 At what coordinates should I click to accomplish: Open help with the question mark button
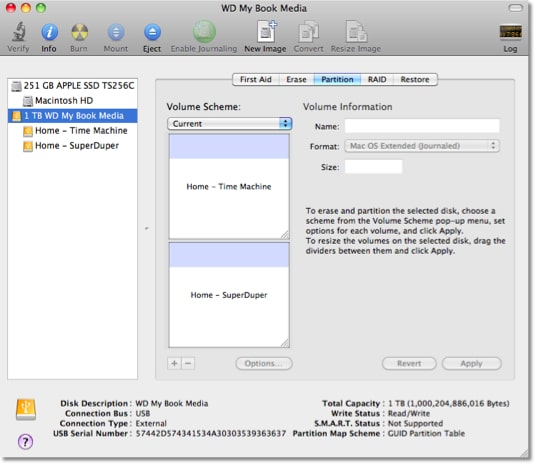(x=25, y=442)
